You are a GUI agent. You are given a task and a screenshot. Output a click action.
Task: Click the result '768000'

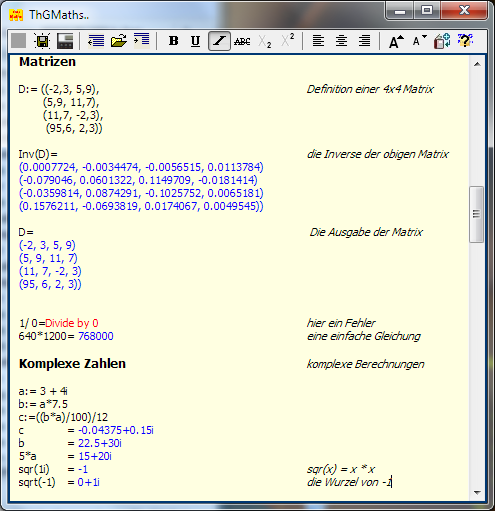96,336
